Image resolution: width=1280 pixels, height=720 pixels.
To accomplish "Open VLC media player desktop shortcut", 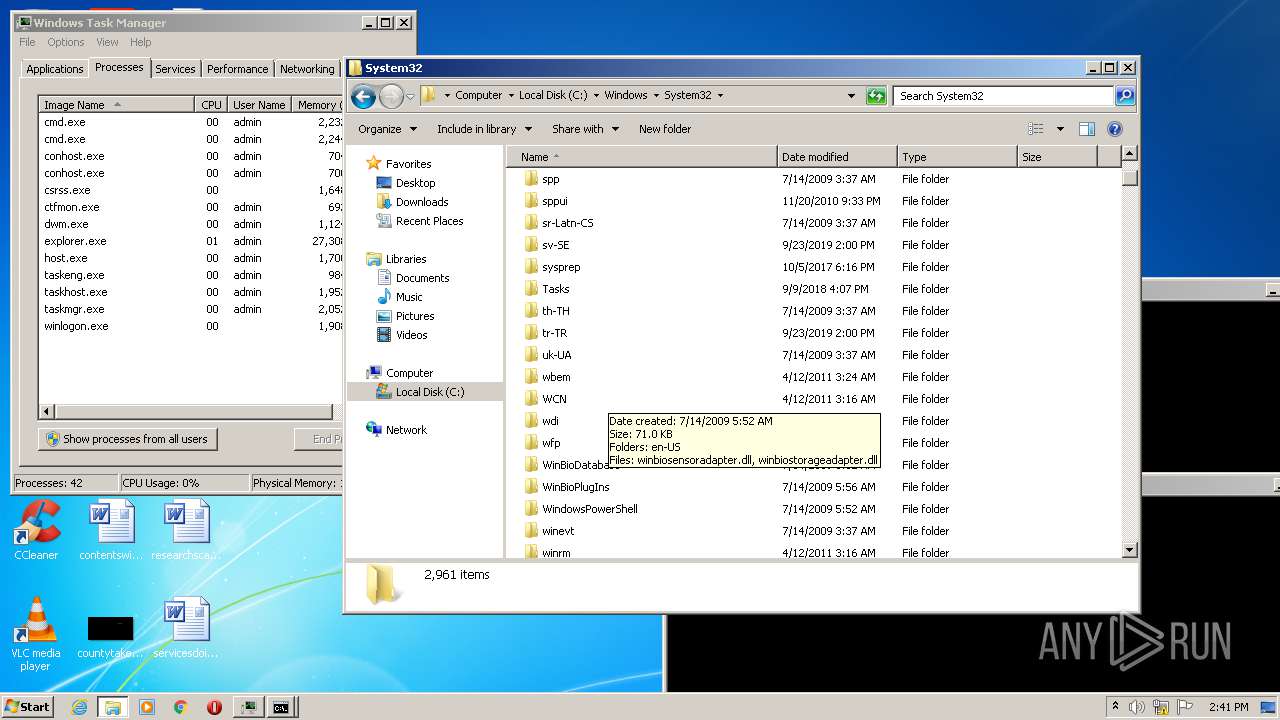I will [x=36, y=635].
